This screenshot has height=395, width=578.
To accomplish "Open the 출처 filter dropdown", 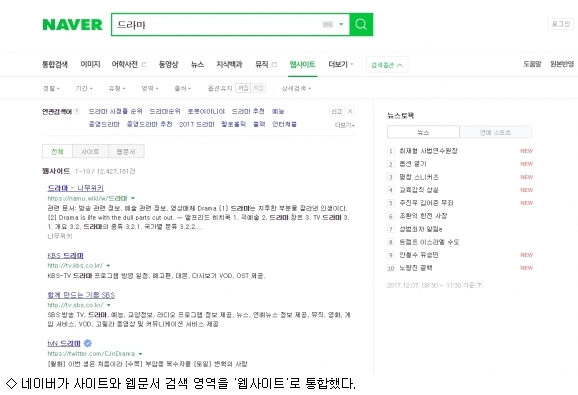I will point(182,88).
